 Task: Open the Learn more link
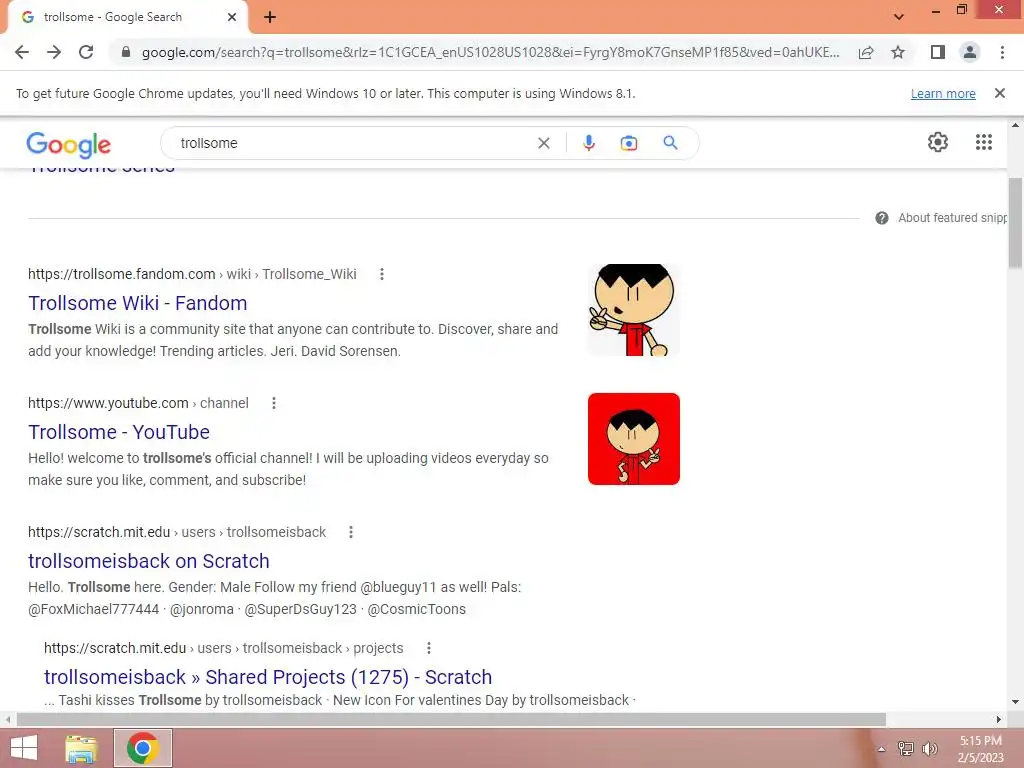tap(943, 93)
